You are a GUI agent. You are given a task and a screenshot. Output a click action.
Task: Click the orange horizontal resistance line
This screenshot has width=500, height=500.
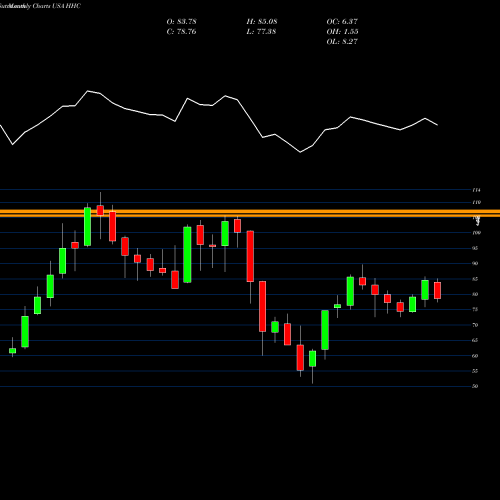250,213
